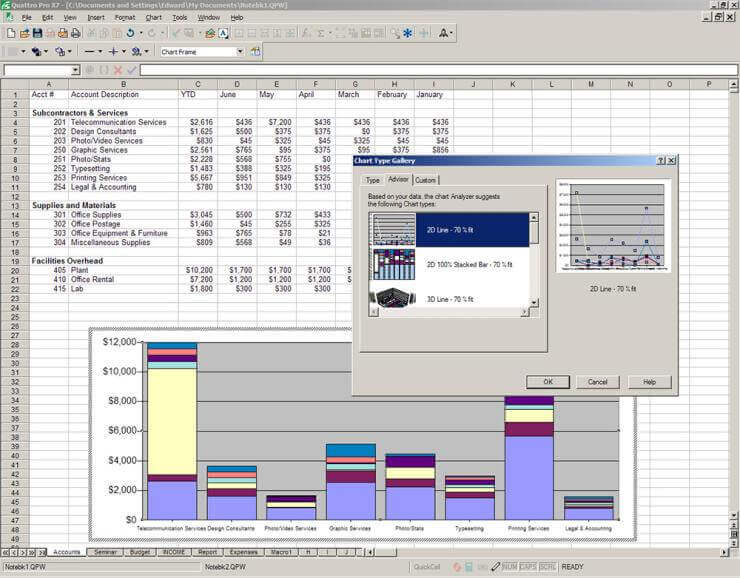Viewport: 740px width, 578px height.
Task: Click the print preview icon beside Print
Action: pos(63,33)
